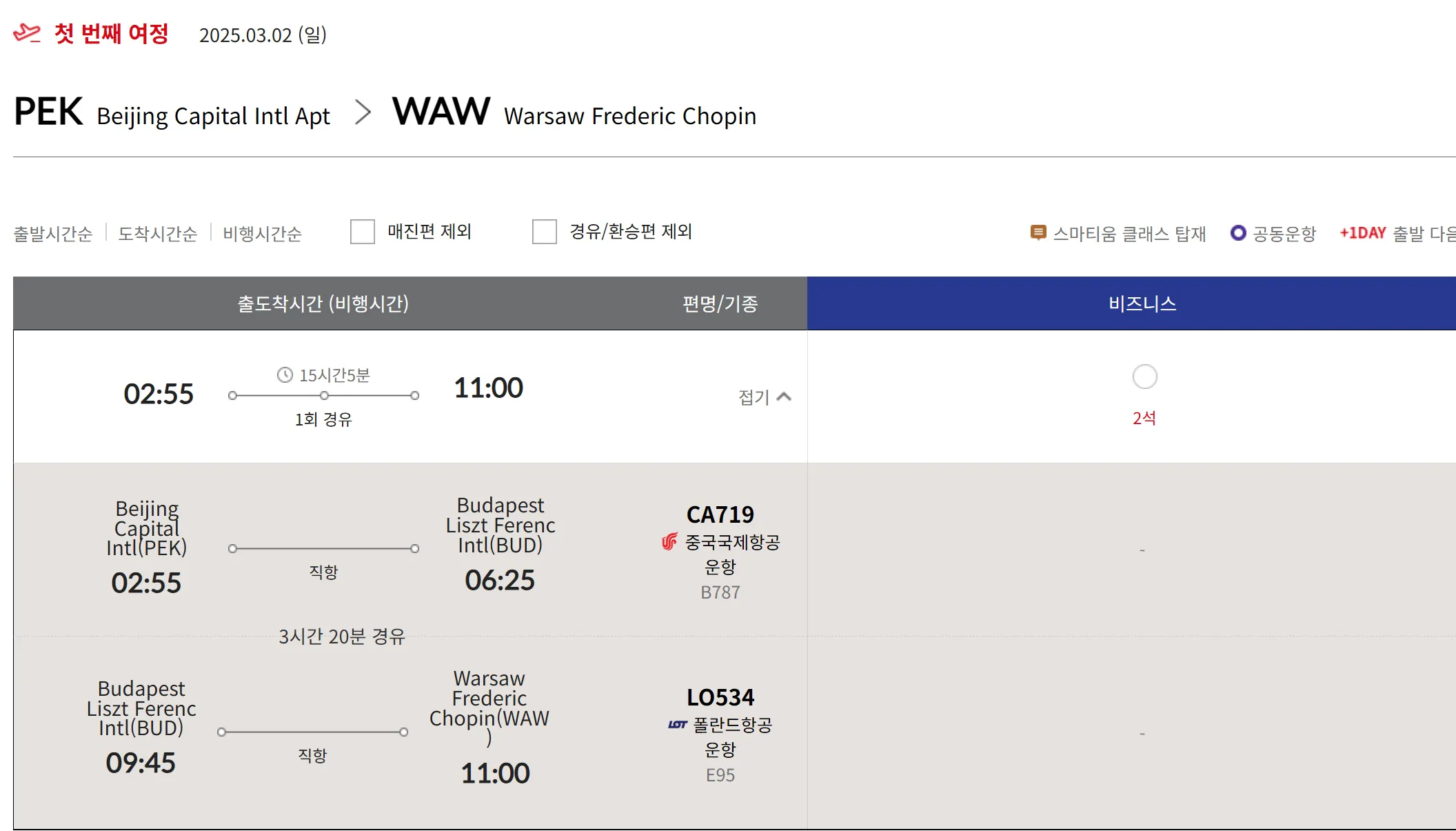The width and height of the screenshot is (1456, 831).
Task: Select the business class fare radio button
Action: coord(1144,377)
